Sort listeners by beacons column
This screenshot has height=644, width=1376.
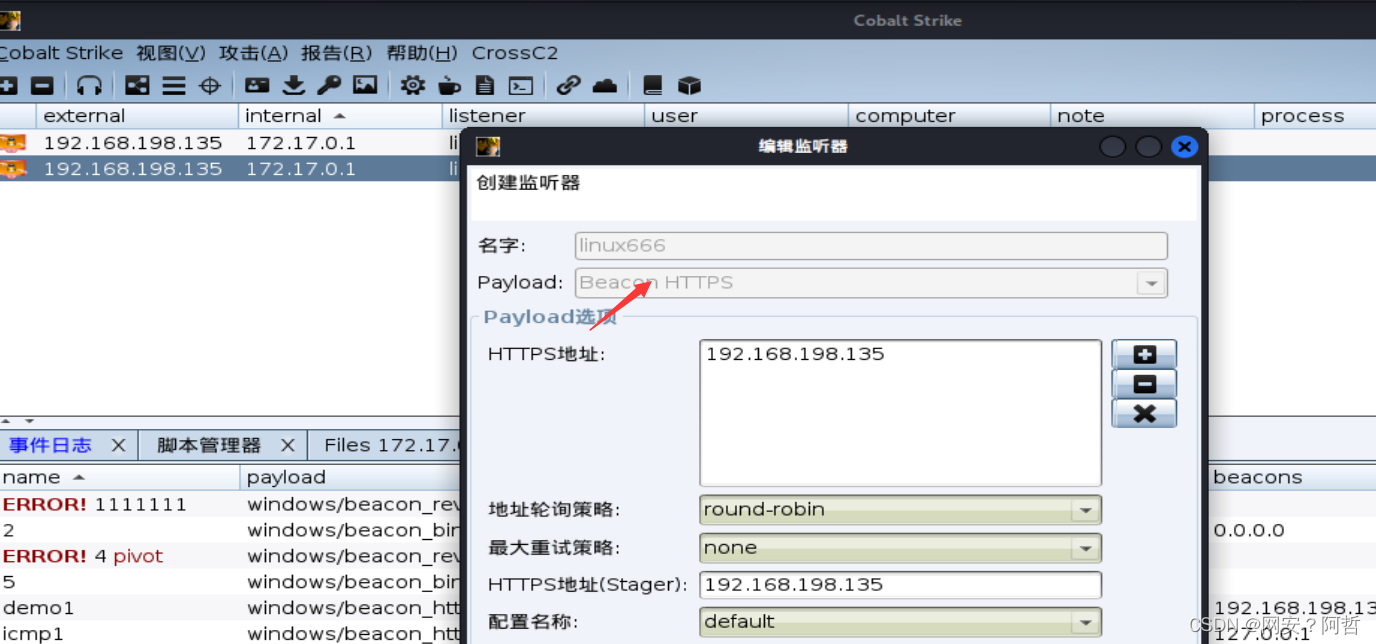click(x=1290, y=477)
